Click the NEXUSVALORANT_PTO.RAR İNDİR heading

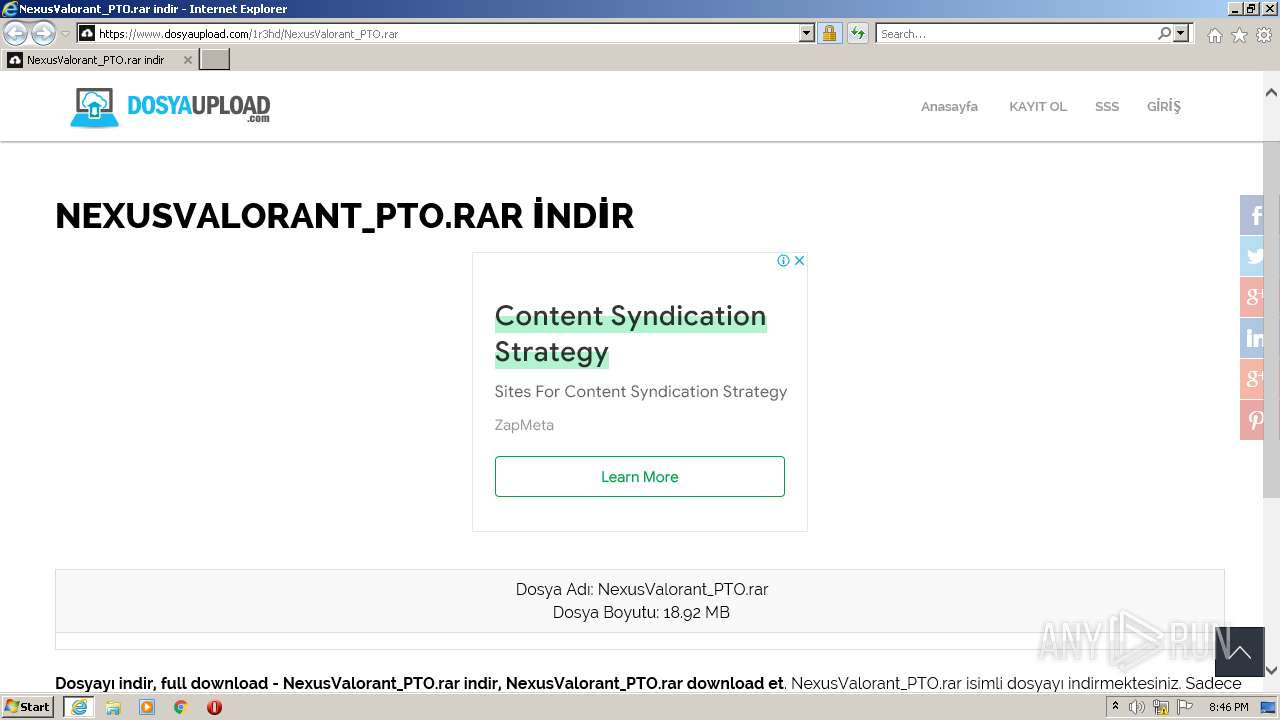click(x=344, y=216)
